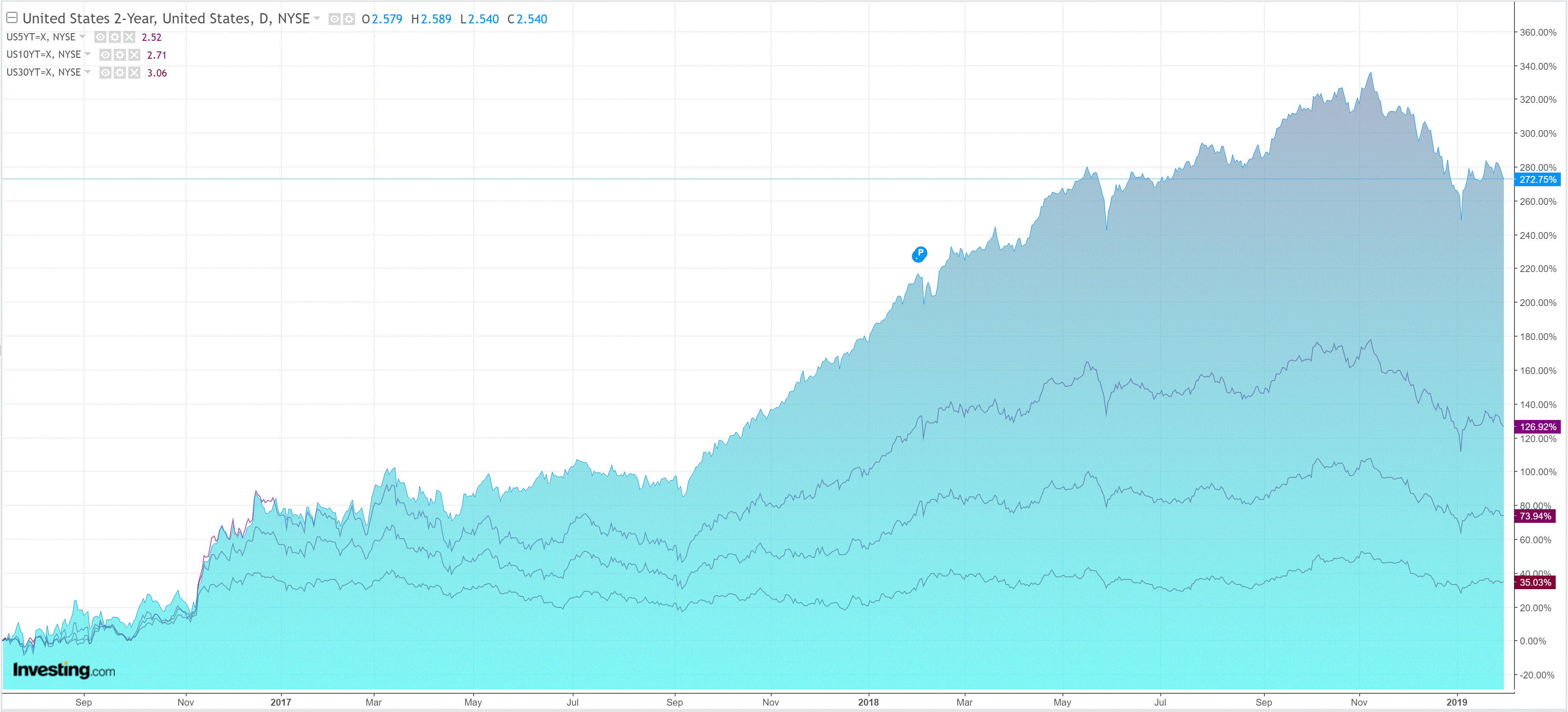Collapse the legend using minus box icon
The height and width of the screenshot is (712, 1568).
click(x=11, y=18)
